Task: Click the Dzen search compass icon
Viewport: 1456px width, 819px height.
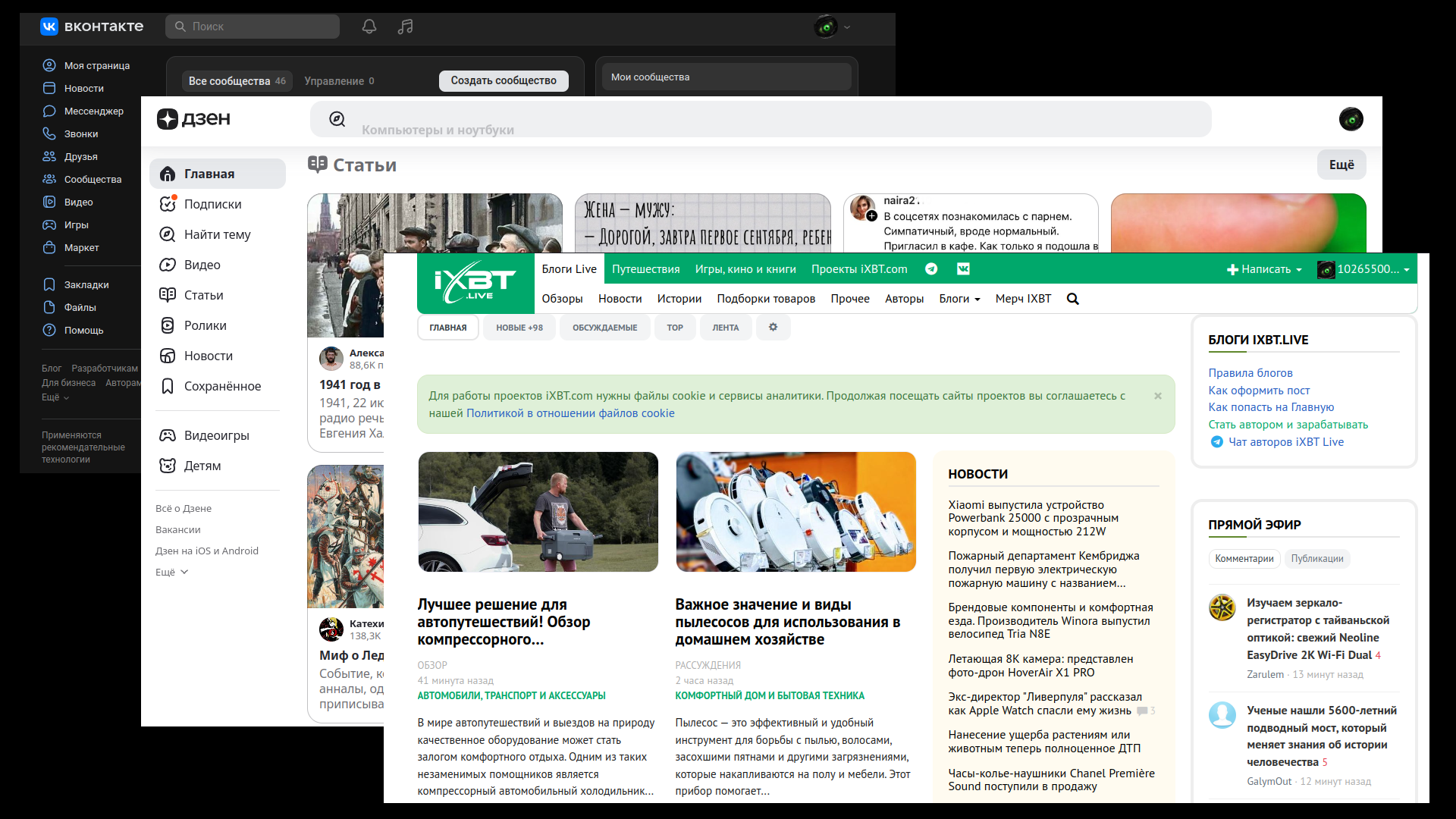Action: tap(337, 119)
